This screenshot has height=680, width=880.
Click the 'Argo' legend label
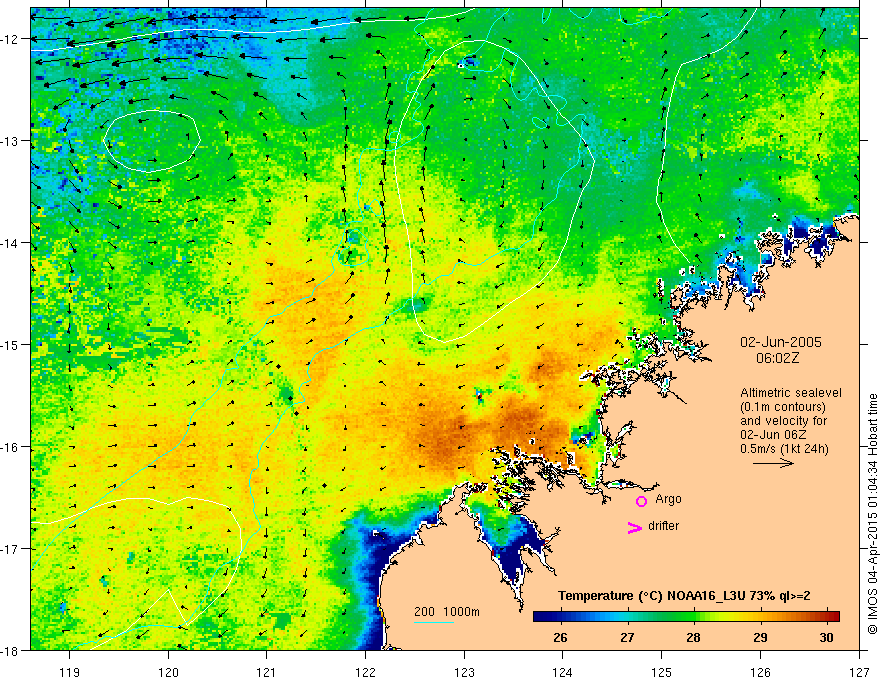coord(668,499)
